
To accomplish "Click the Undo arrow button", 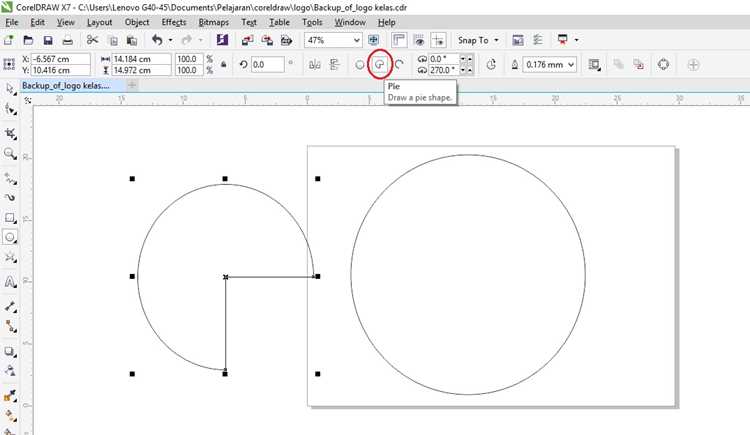I will tap(157, 40).
